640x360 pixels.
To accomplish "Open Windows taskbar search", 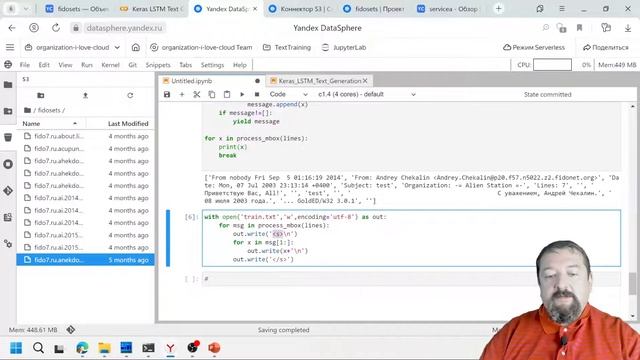I will pyautogui.click(x=38, y=348).
